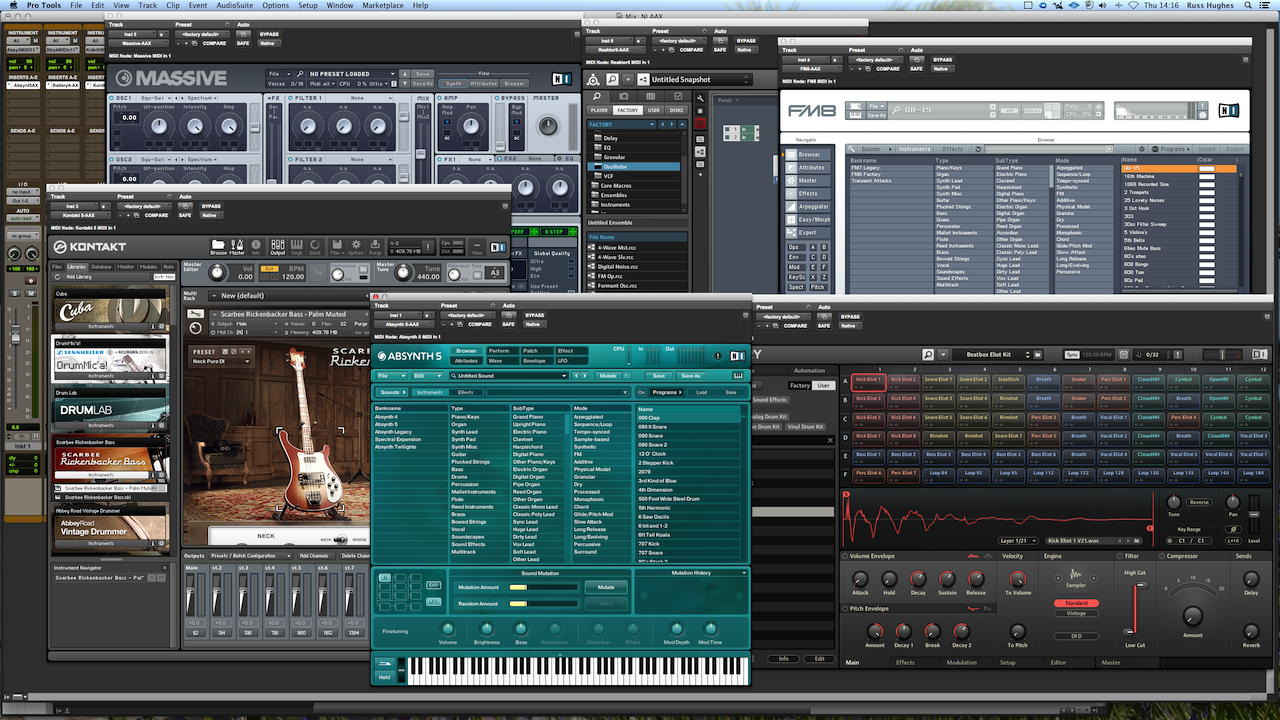Toggle the On button beside Programs in Absynth

point(642,392)
